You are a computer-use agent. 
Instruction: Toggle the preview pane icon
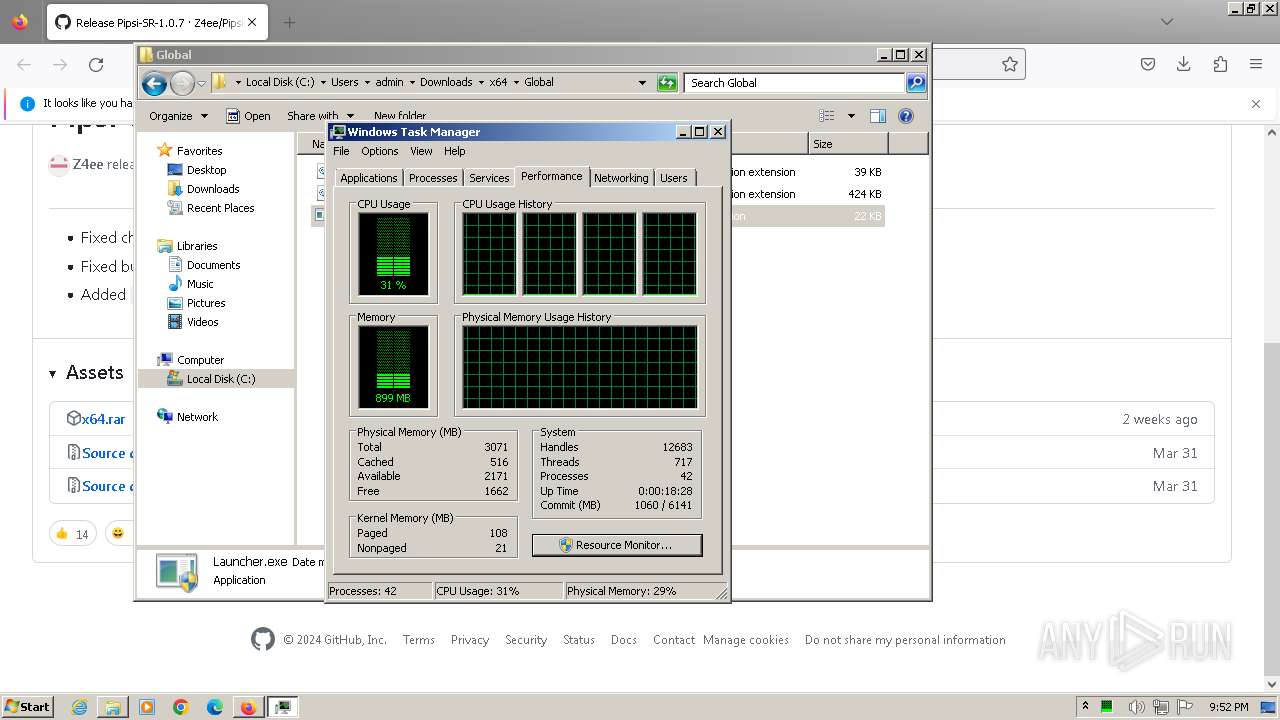878,116
